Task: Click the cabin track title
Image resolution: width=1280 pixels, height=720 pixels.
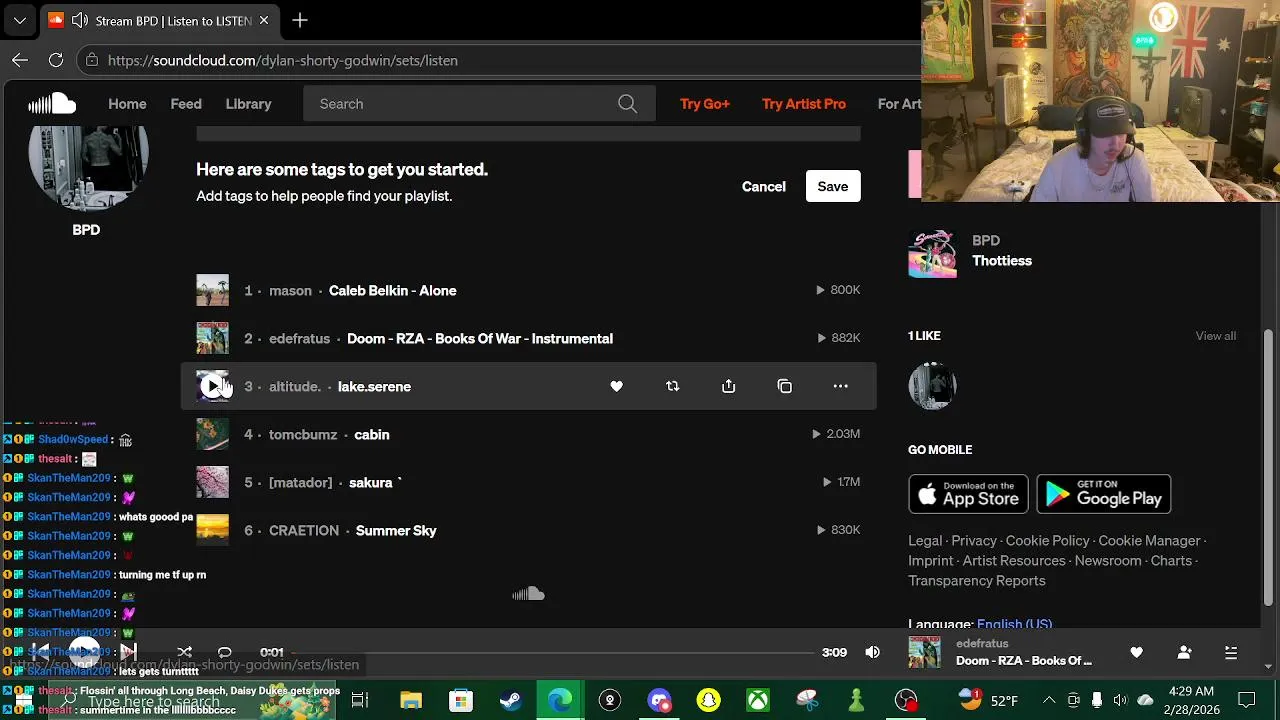Action: 372,434
